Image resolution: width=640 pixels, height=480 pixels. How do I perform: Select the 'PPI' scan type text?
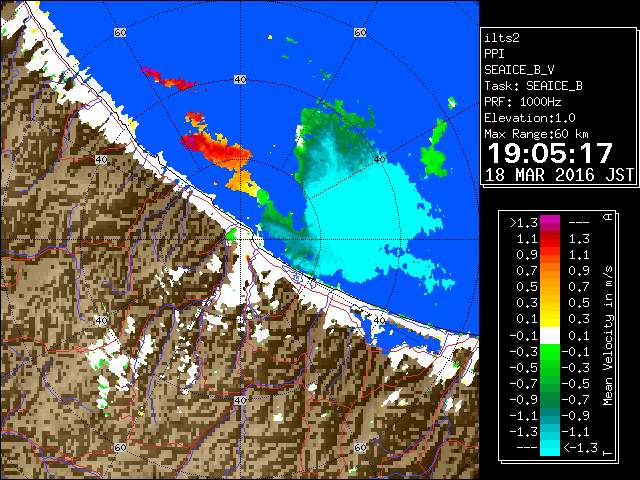click(x=494, y=54)
